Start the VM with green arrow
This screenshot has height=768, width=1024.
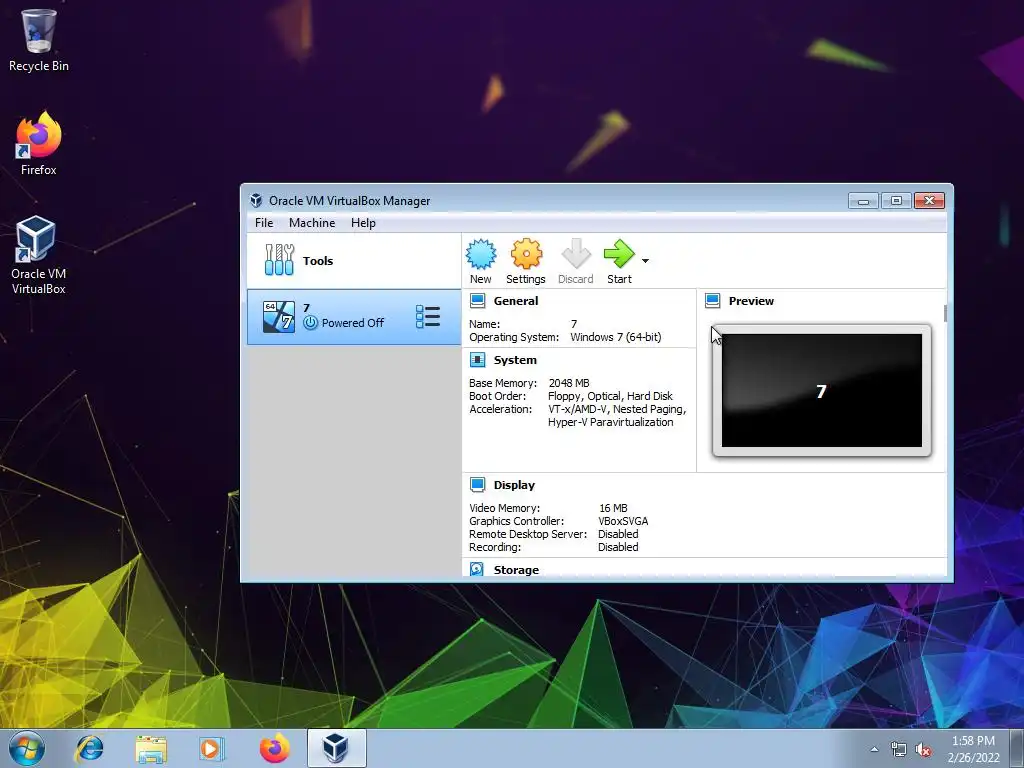click(619, 254)
